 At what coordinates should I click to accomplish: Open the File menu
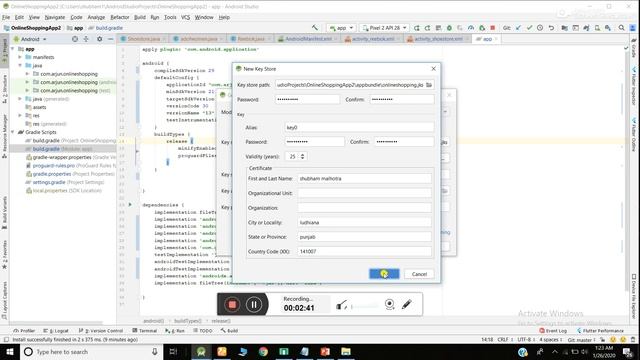pyautogui.click(x=6, y=17)
